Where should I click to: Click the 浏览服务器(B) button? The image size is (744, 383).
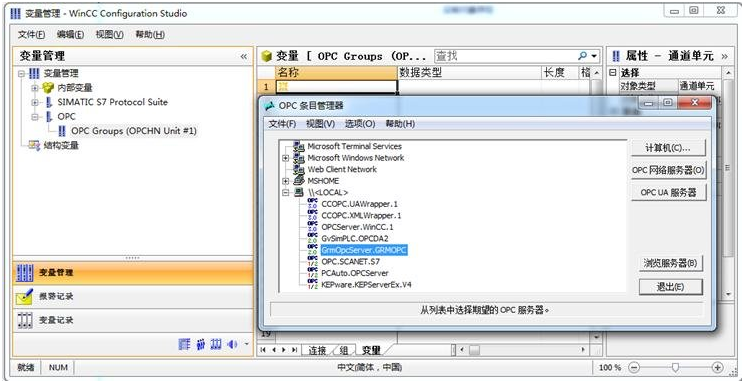click(x=670, y=263)
